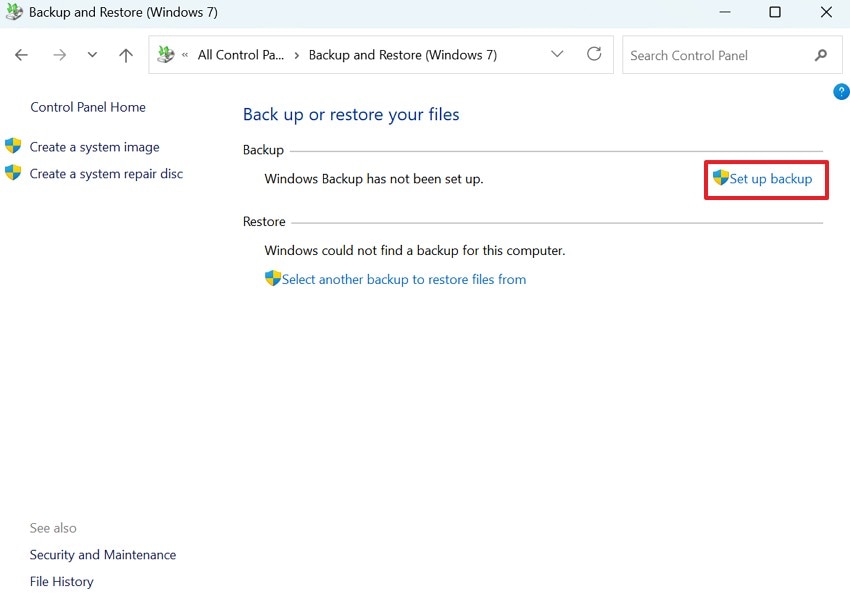Click 'Back up or restore your files' heading
This screenshot has width=850, height=602.
click(x=351, y=114)
